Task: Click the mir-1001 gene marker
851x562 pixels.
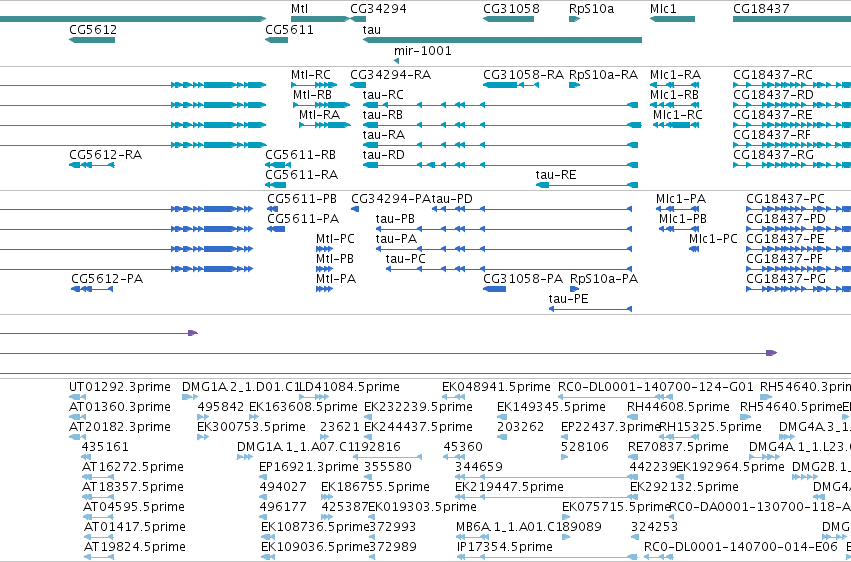Action: (397, 61)
